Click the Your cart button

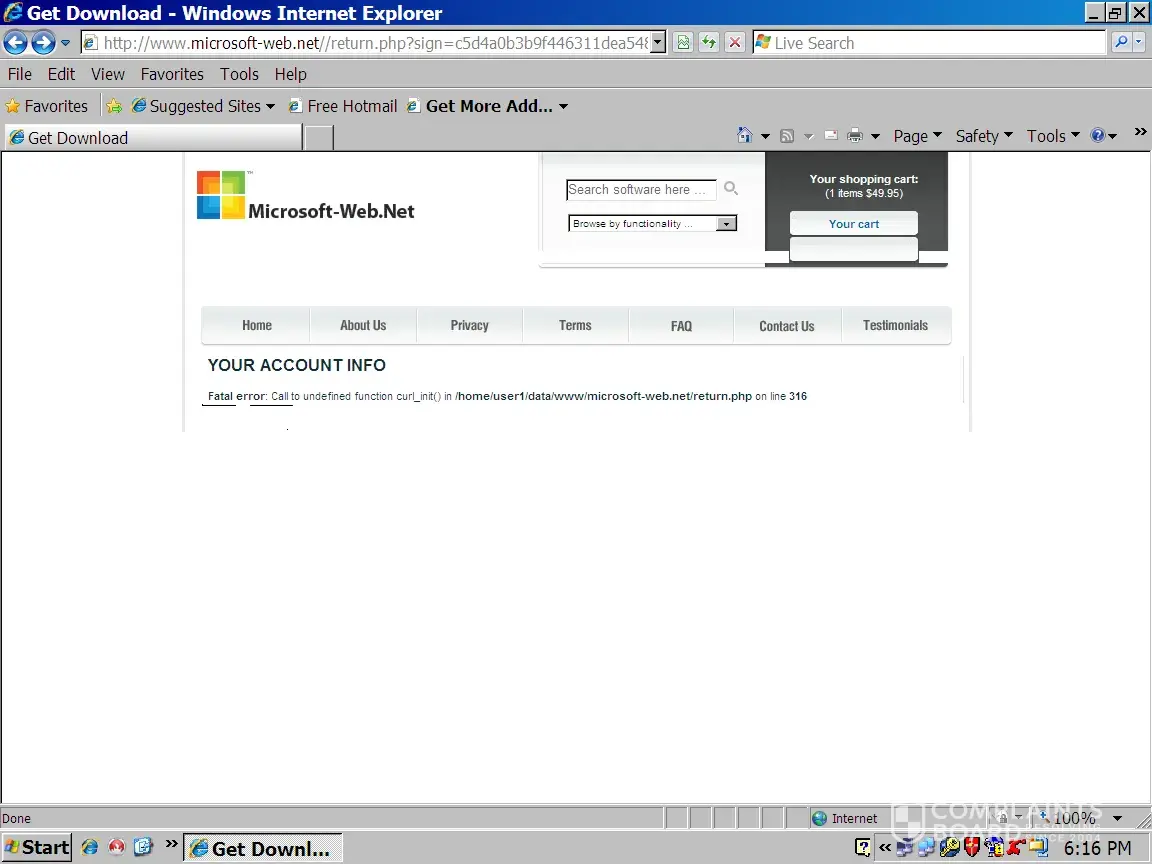click(x=853, y=224)
